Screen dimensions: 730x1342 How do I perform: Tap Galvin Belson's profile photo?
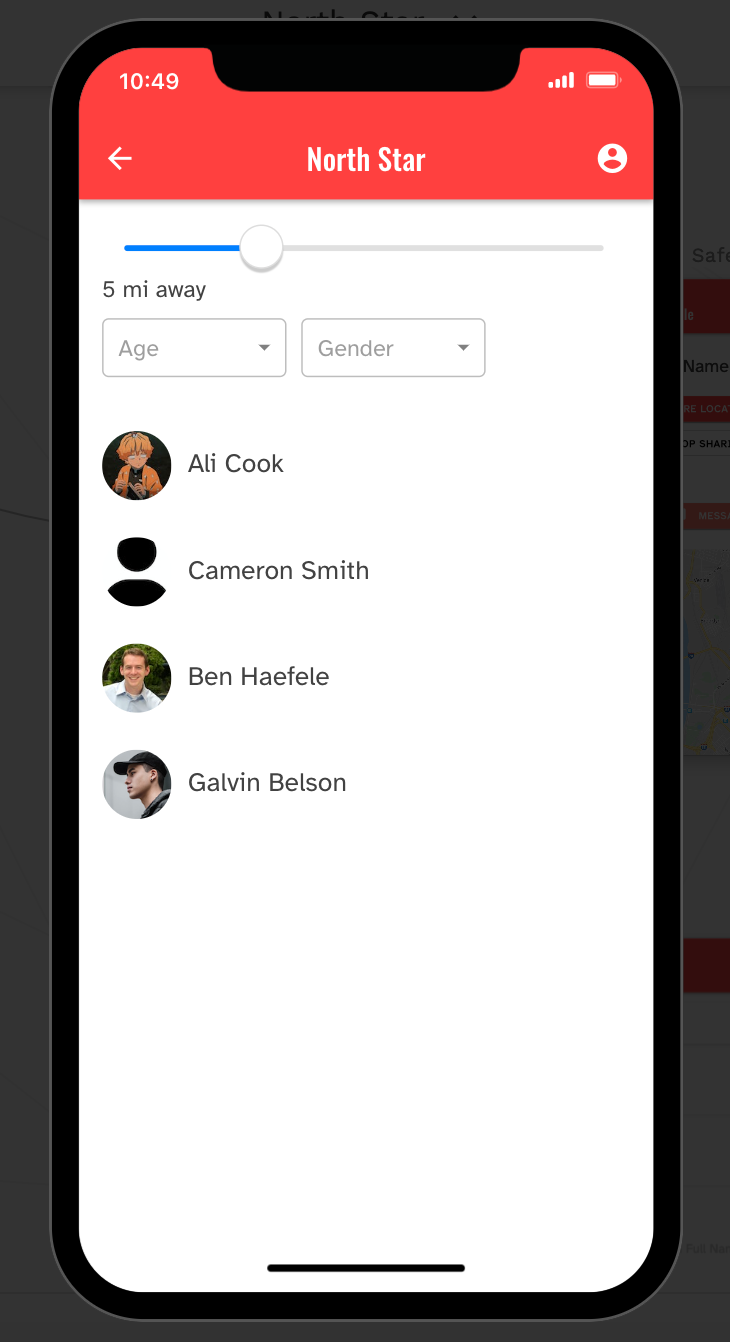137,784
